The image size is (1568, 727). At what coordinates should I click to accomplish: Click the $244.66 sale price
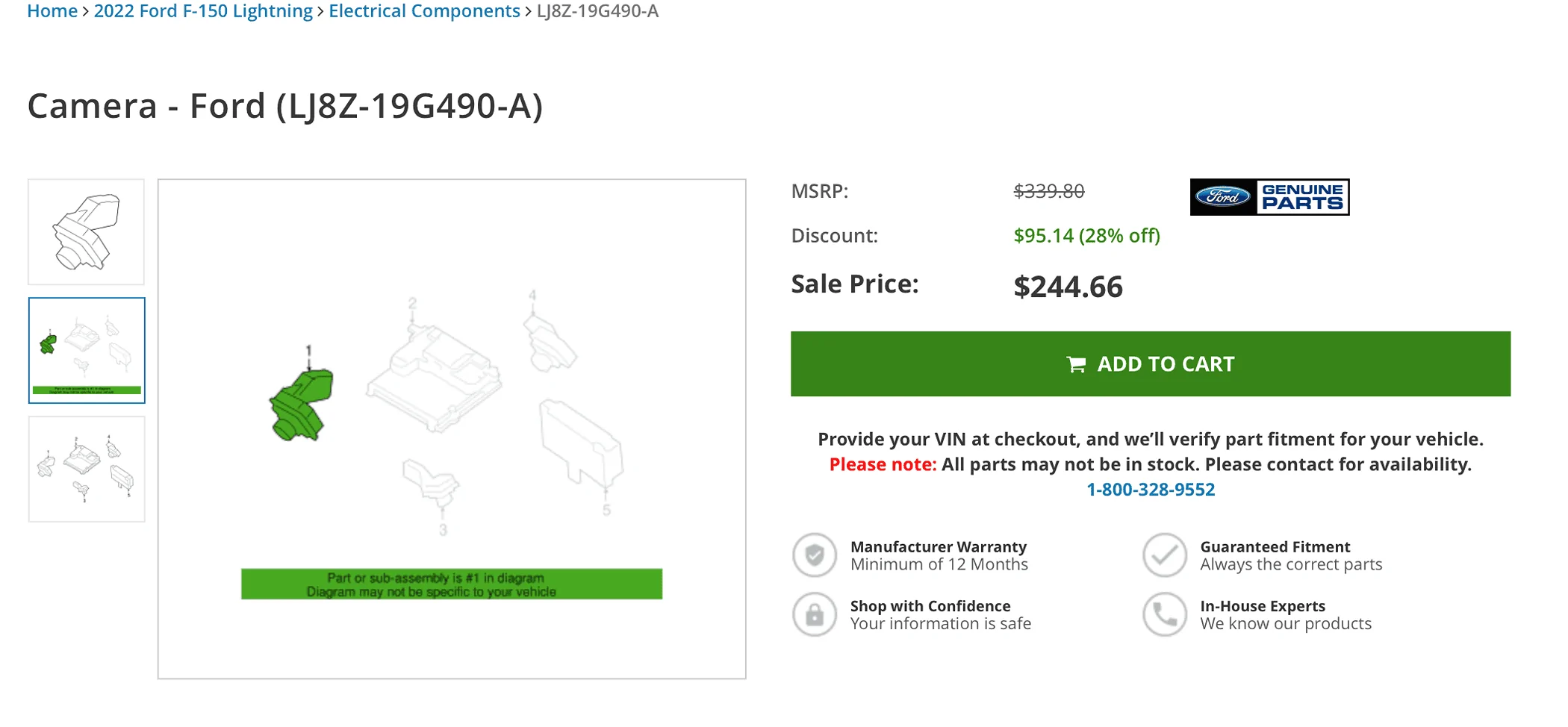pos(1068,287)
